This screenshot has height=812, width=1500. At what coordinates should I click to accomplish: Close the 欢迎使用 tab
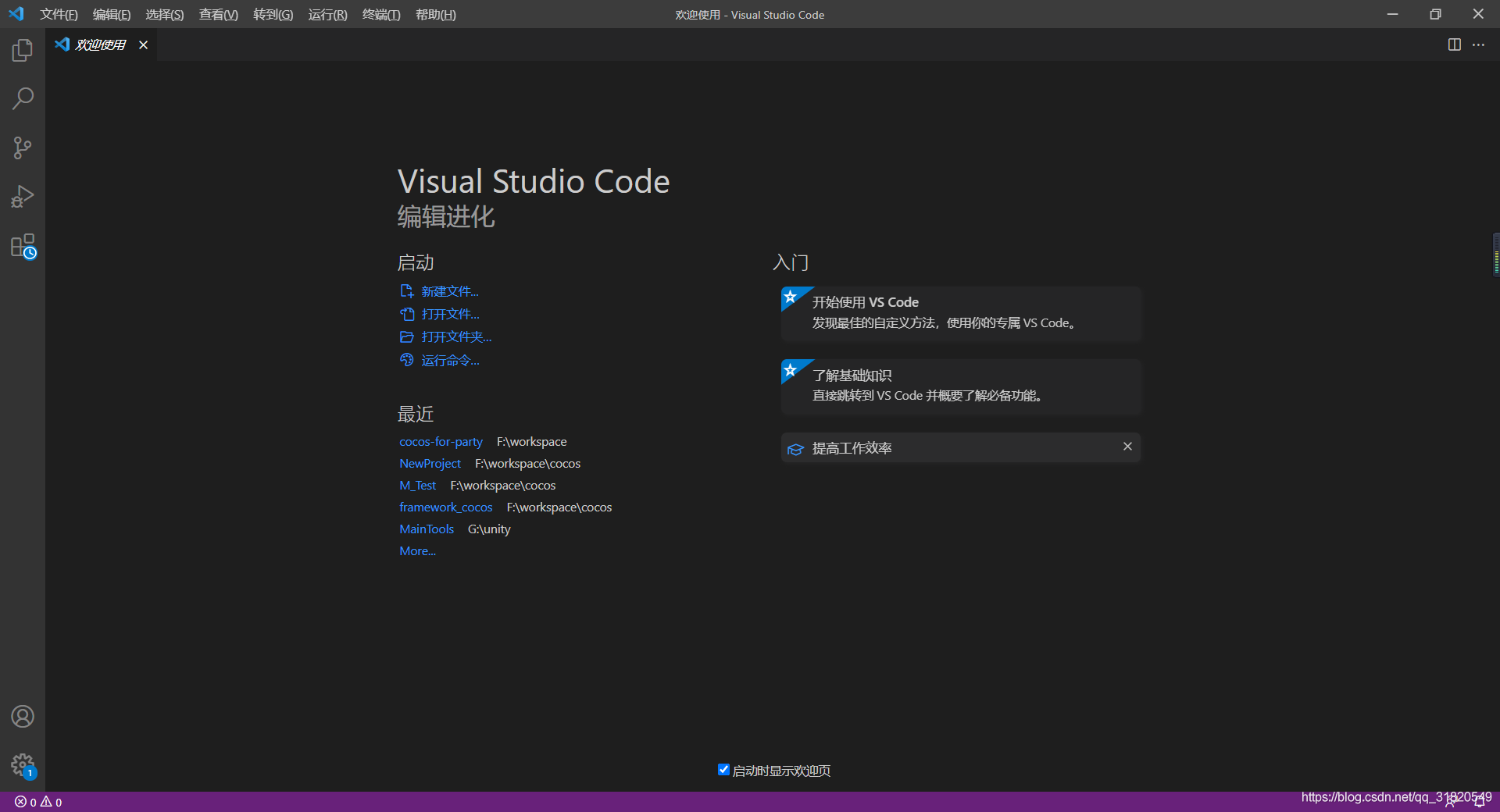click(143, 45)
